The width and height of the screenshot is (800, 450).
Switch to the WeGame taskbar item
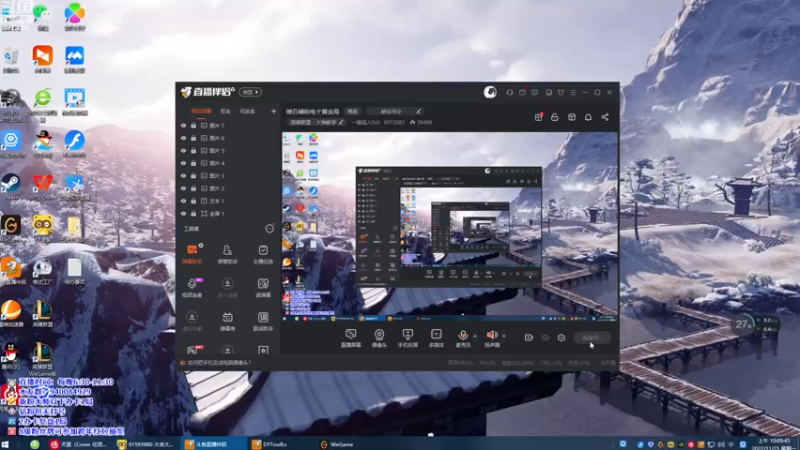337,444
